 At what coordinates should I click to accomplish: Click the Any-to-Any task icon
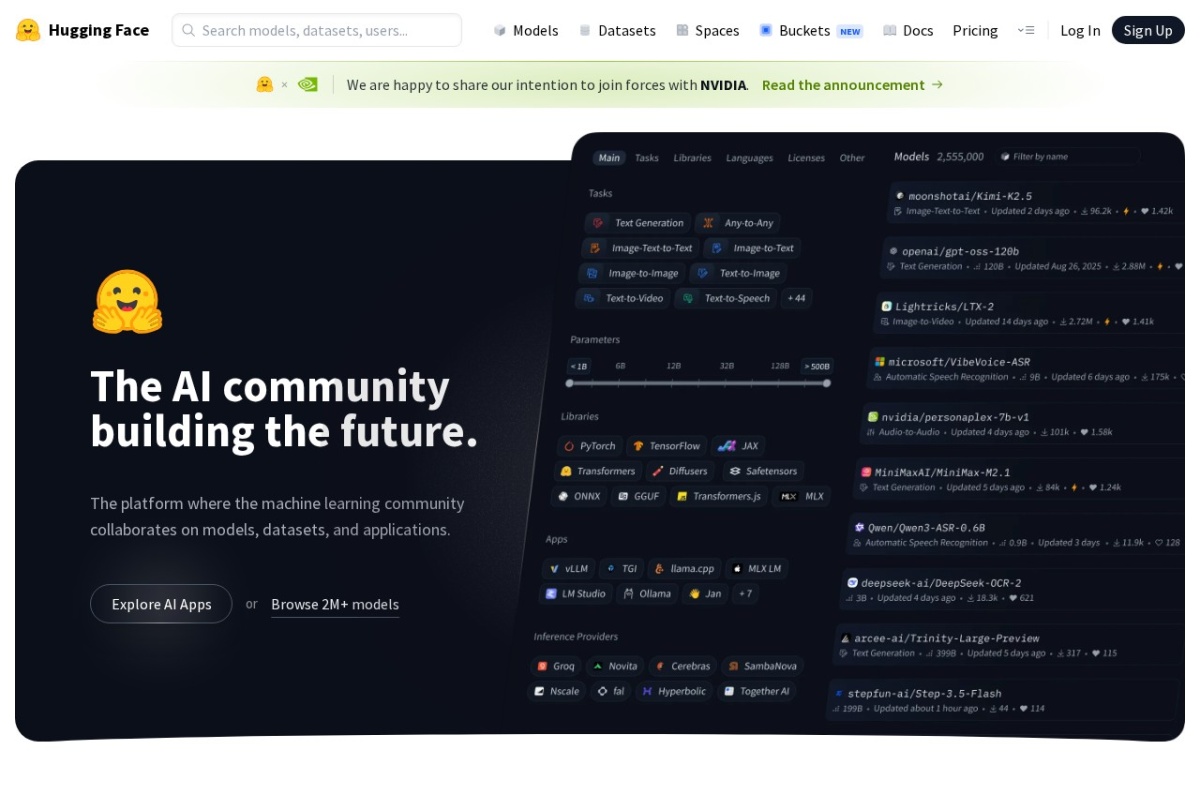(708, 223)
